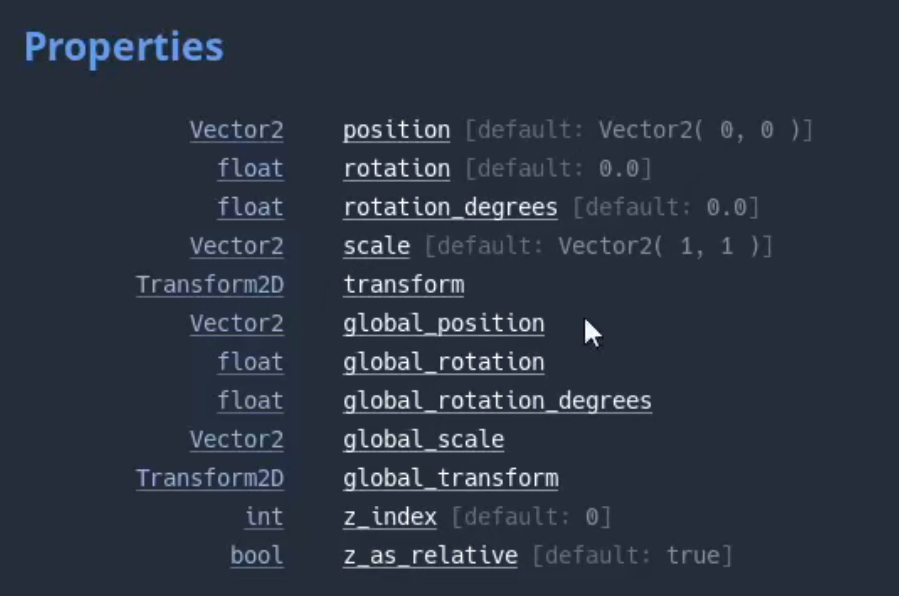Open the z_index property link
Image resolution: width=899 pixels, height=596 pixels.
click(390, 517)
